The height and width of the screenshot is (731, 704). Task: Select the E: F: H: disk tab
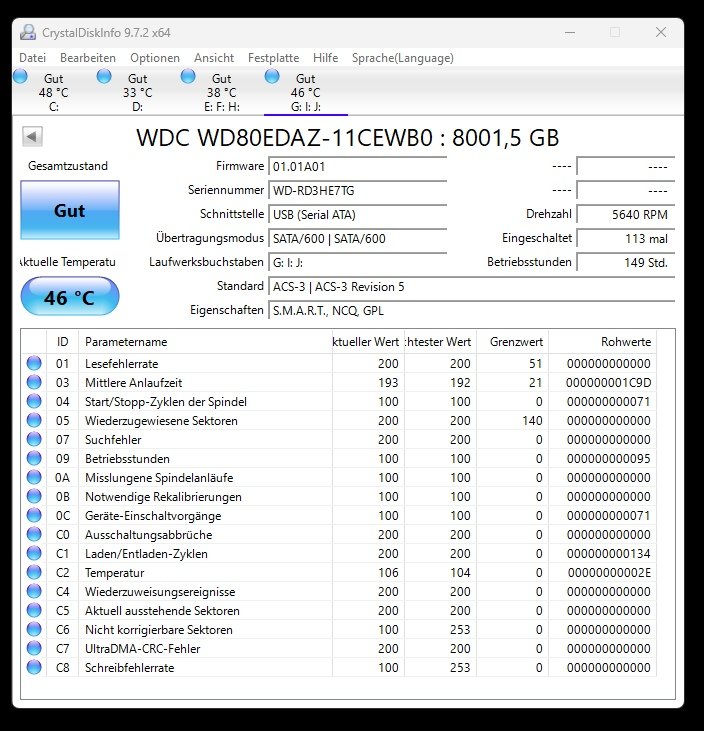coord(221,92)
